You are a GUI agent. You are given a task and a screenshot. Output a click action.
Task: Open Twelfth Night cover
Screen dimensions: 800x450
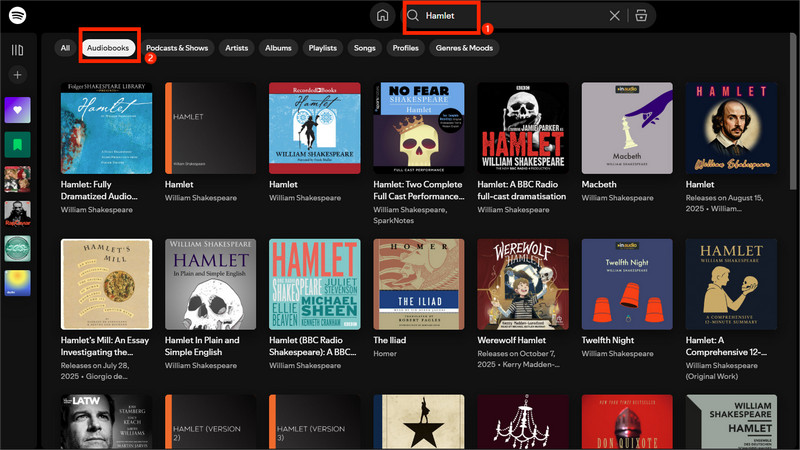627,284
